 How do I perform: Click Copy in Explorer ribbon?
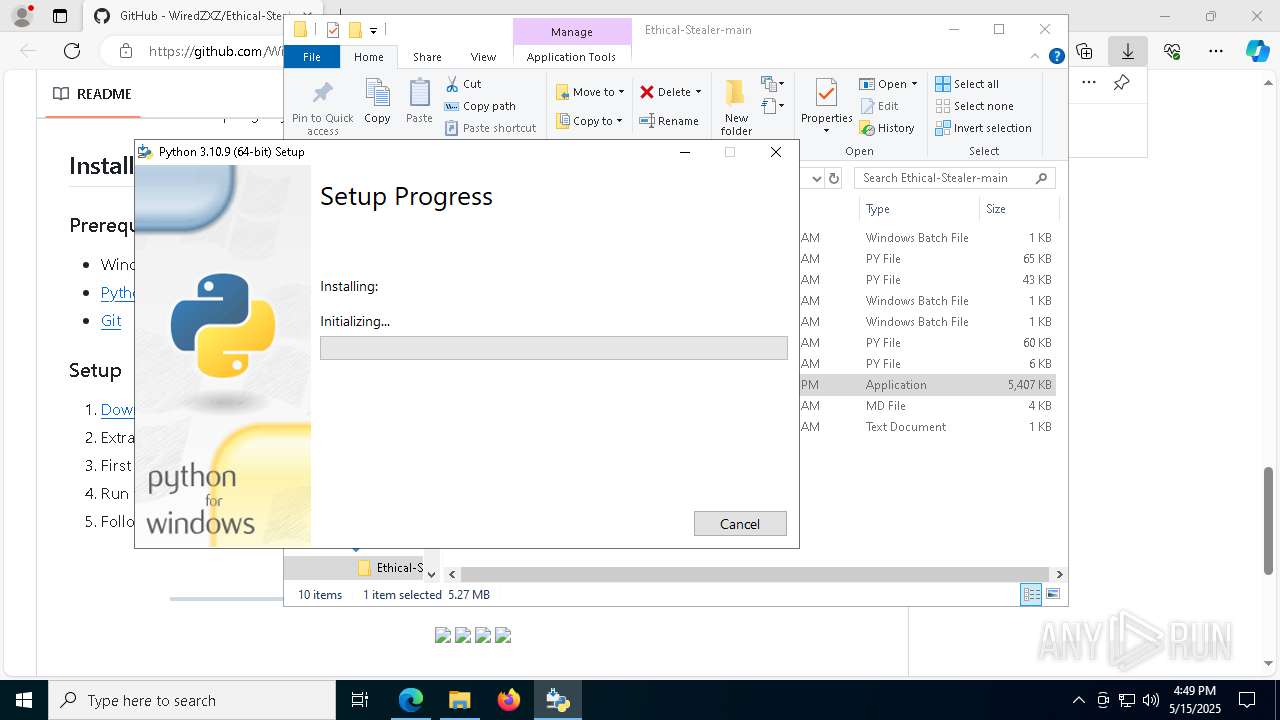(x=377, y=101)
